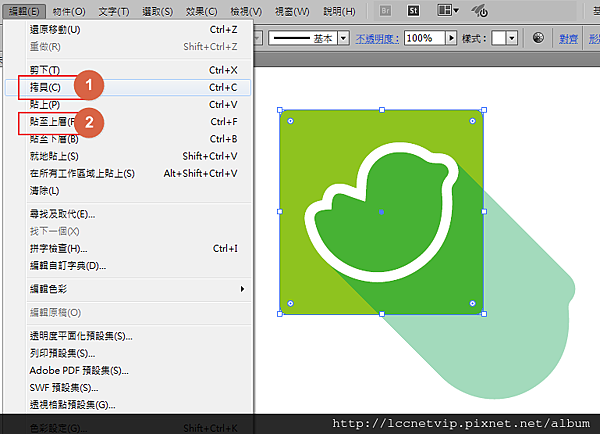Open 透明度平面化預設集(S)... entry
This screenshot has width=600, height=434.
(x=128, y=336)
